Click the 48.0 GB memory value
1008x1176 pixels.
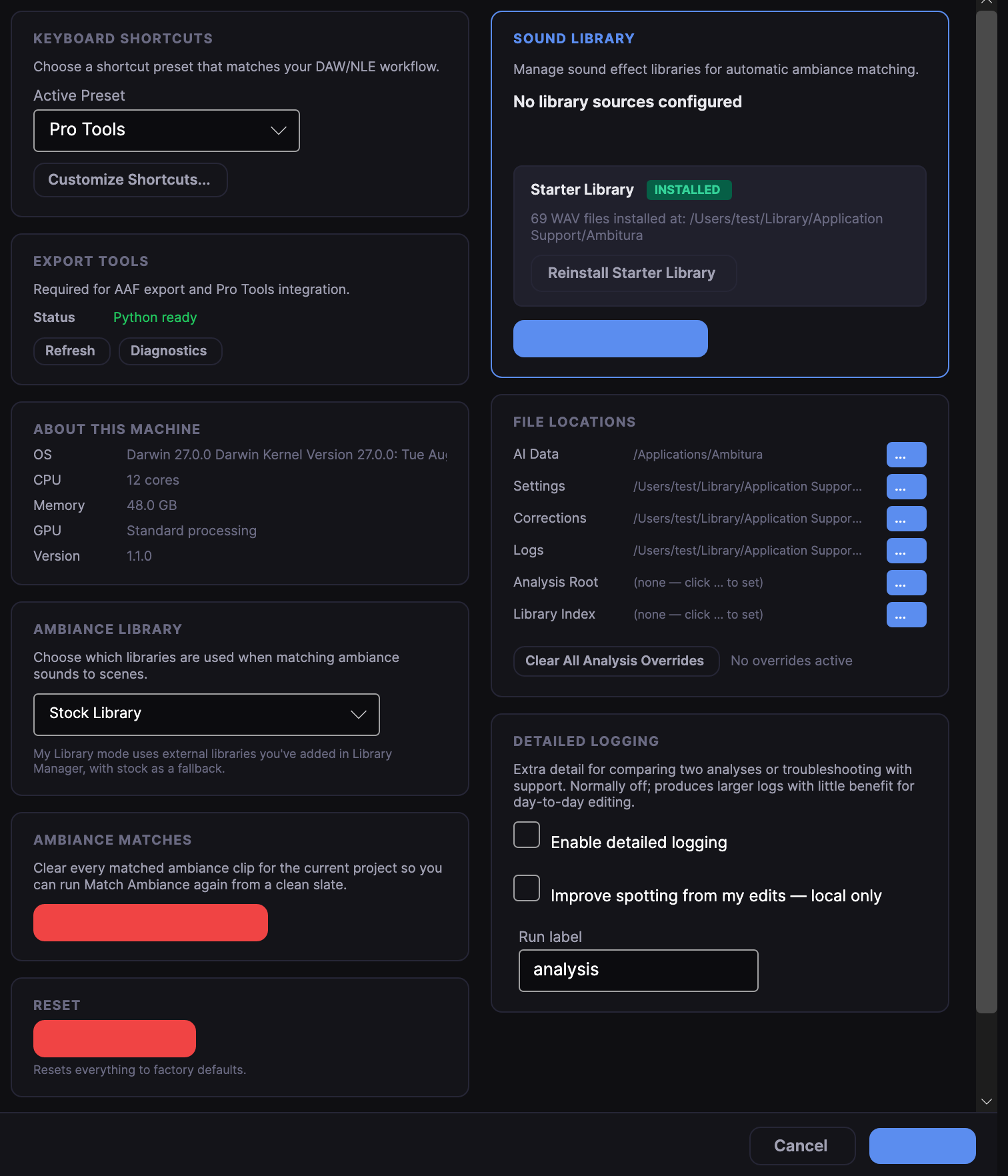coord(152,506)
